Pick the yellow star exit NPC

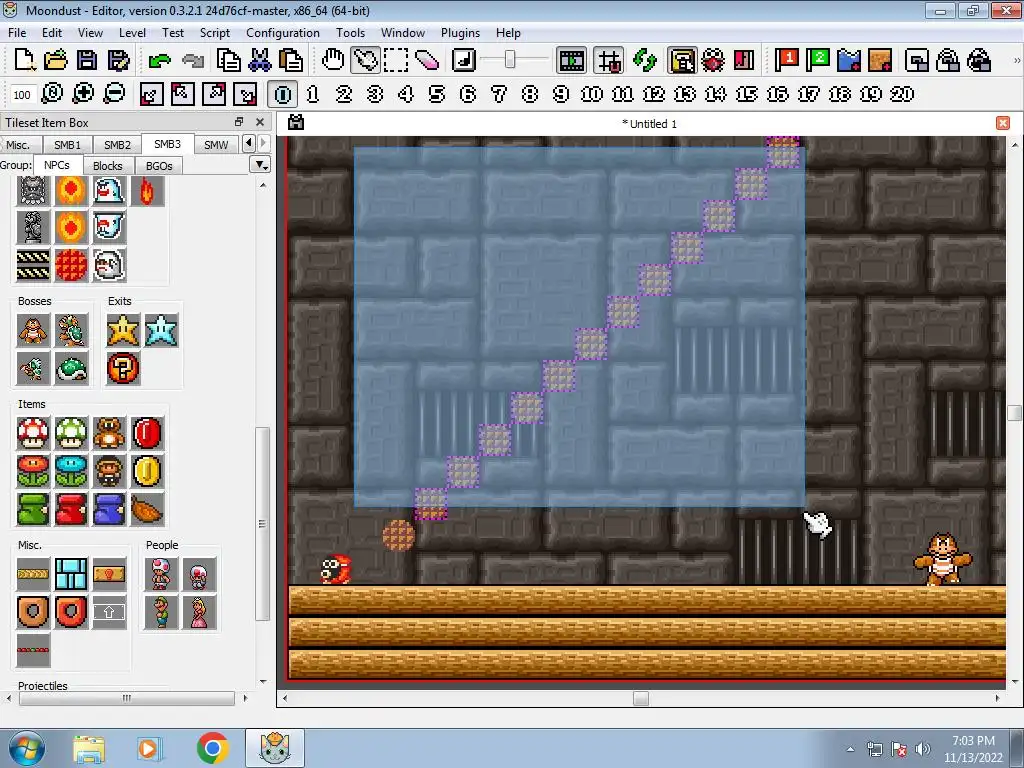coord(123,330)
